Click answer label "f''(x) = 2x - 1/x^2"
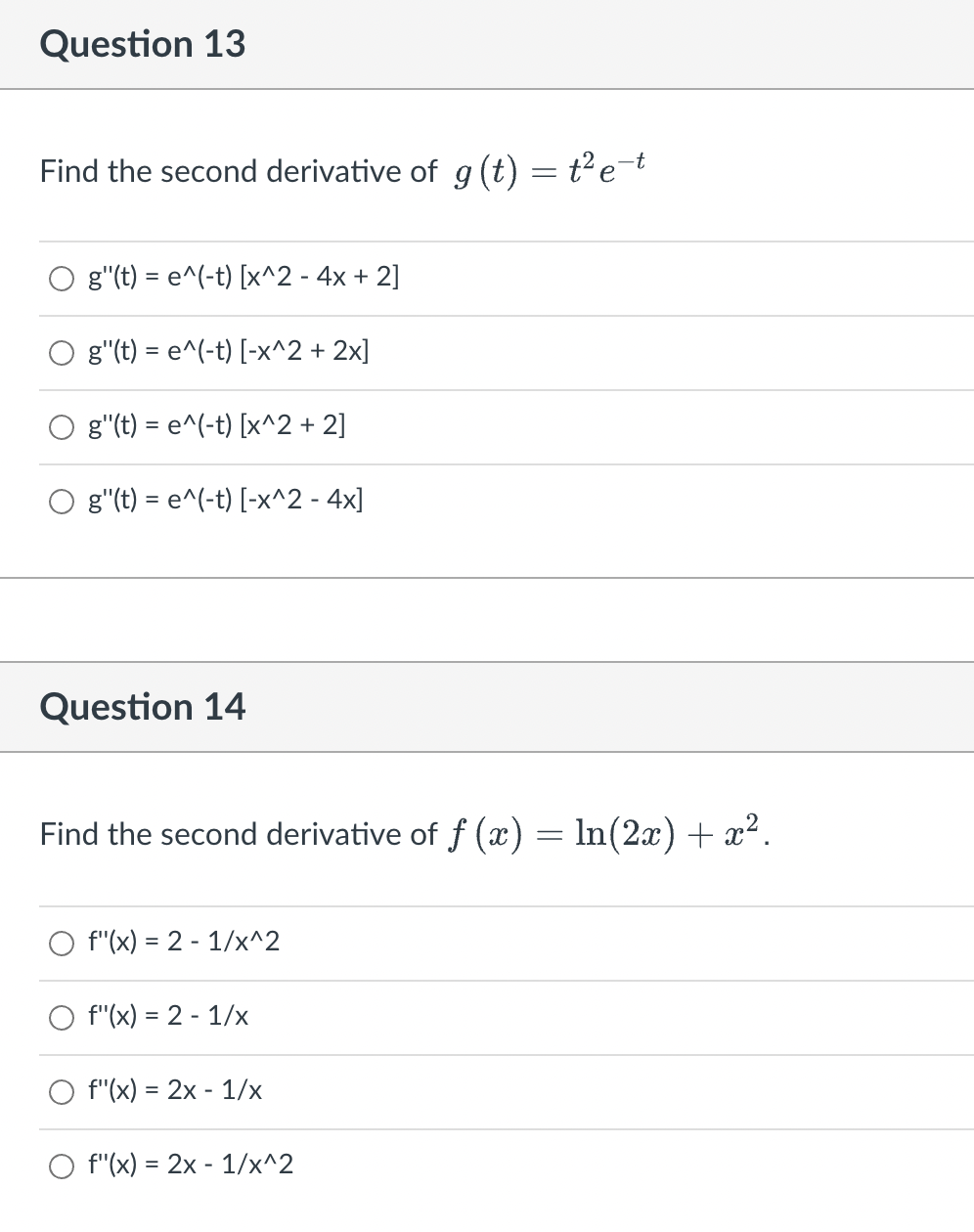Image resolution: width=974 pixels, height=1232 pixels. point(191,1166)
